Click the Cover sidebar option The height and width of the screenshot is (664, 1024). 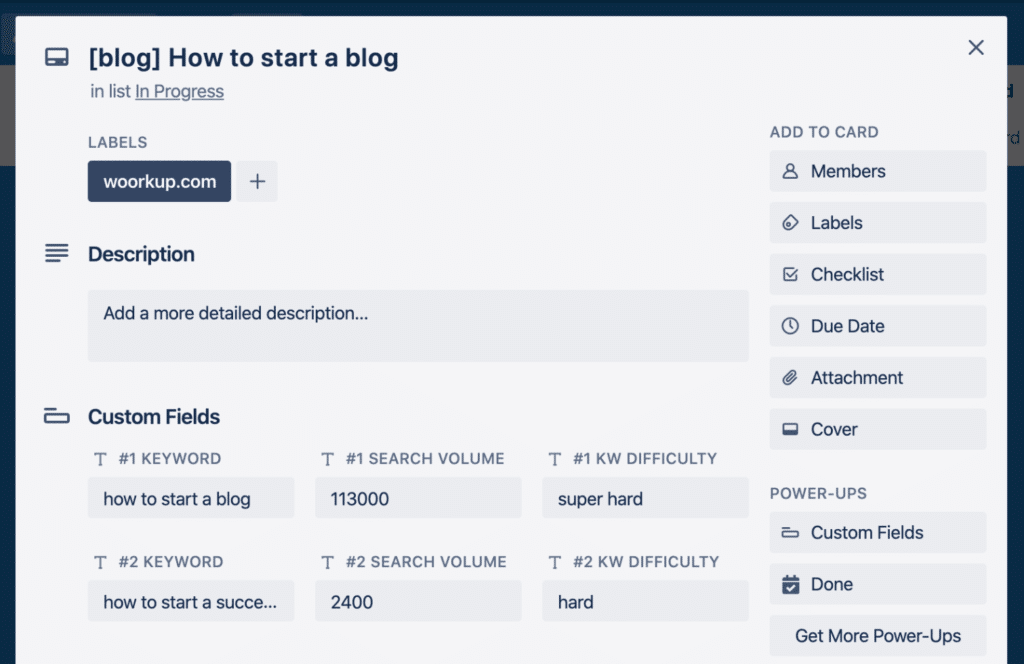pyautogui.click(x=876, y=429)
